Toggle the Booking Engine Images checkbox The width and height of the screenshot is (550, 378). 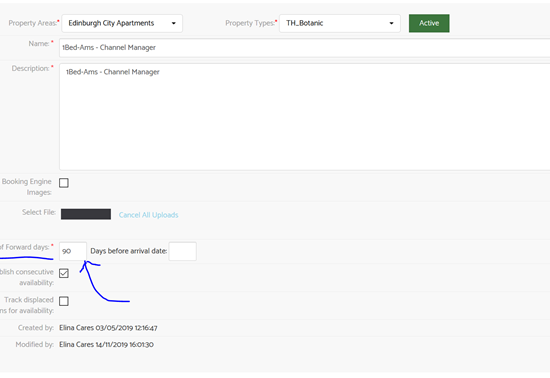click(64, 183)
